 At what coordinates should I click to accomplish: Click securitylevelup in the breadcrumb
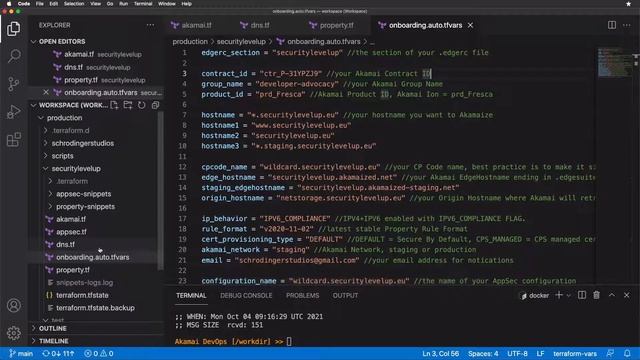pos(241,42)
